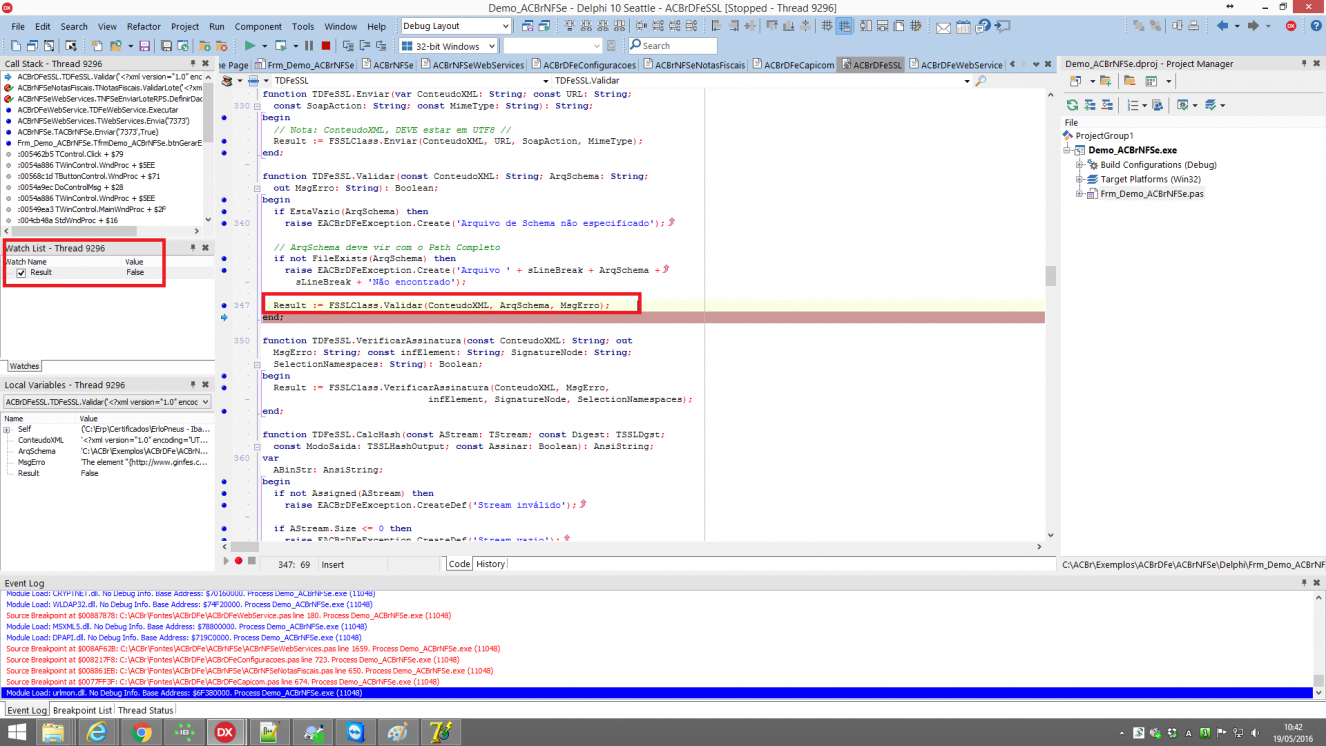Toggle the highlighted snap-to-grid toolbar button
The width and height of the screenshot is (1326, 746).
point(845,26)
